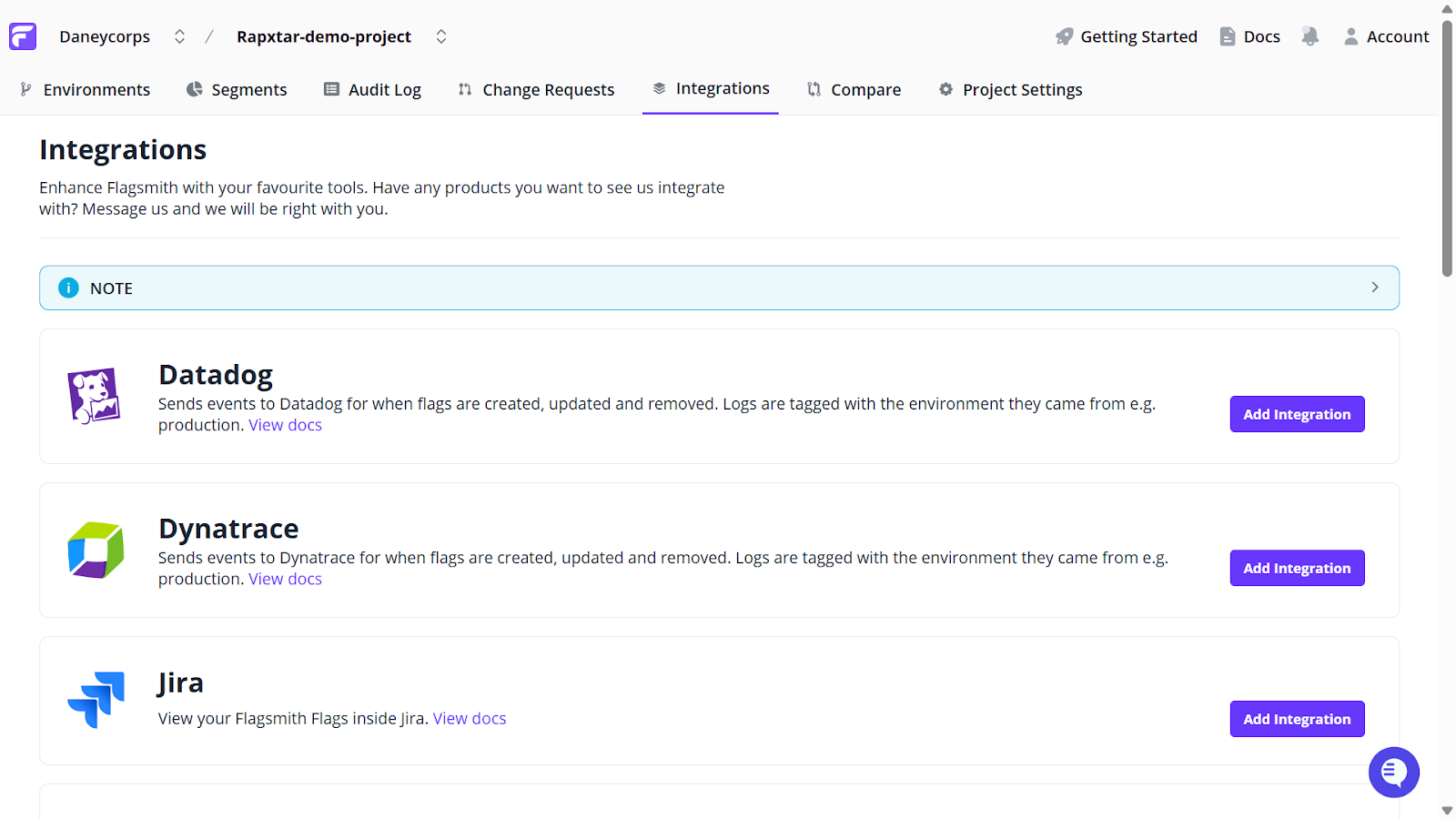Click the Account person icon

[x=1350, y=36]
